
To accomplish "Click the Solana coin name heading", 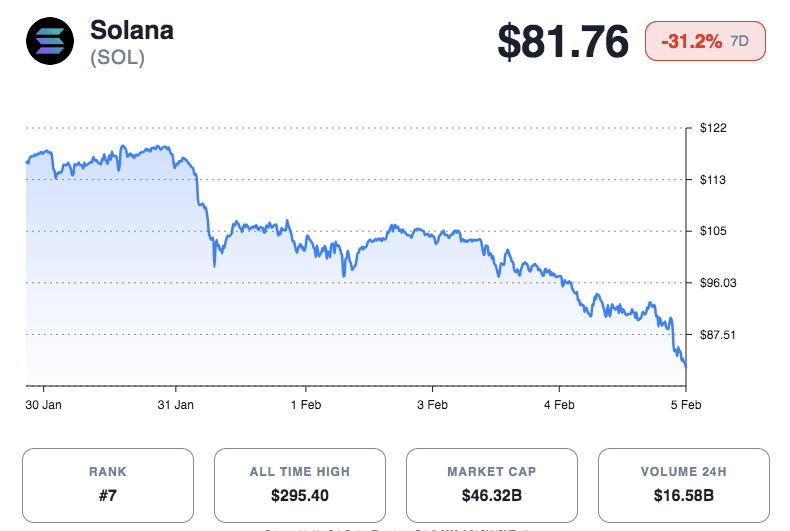I will [x=131, y=30].
